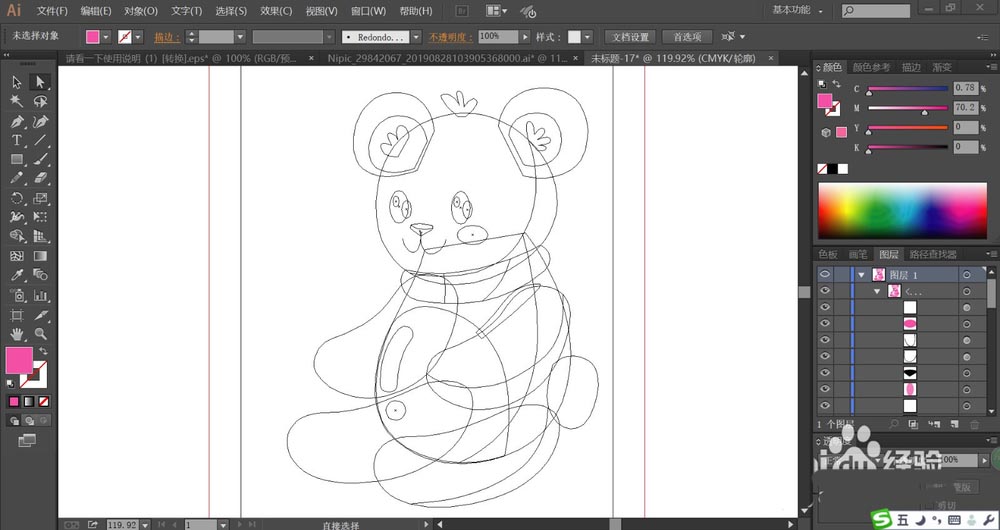Set Gradient mode button in toolbox
The height and width of the screenshot is (530, 1000).
tap(29, 402)
